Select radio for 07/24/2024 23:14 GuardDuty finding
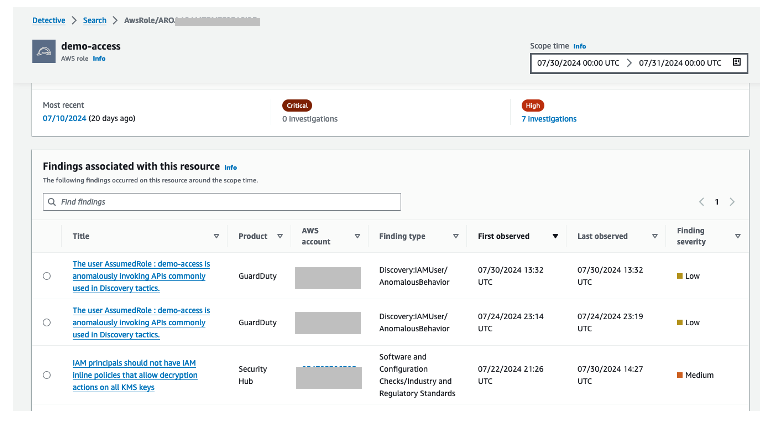769x426 pixels. pyautogui.click(x=47, y=323)
